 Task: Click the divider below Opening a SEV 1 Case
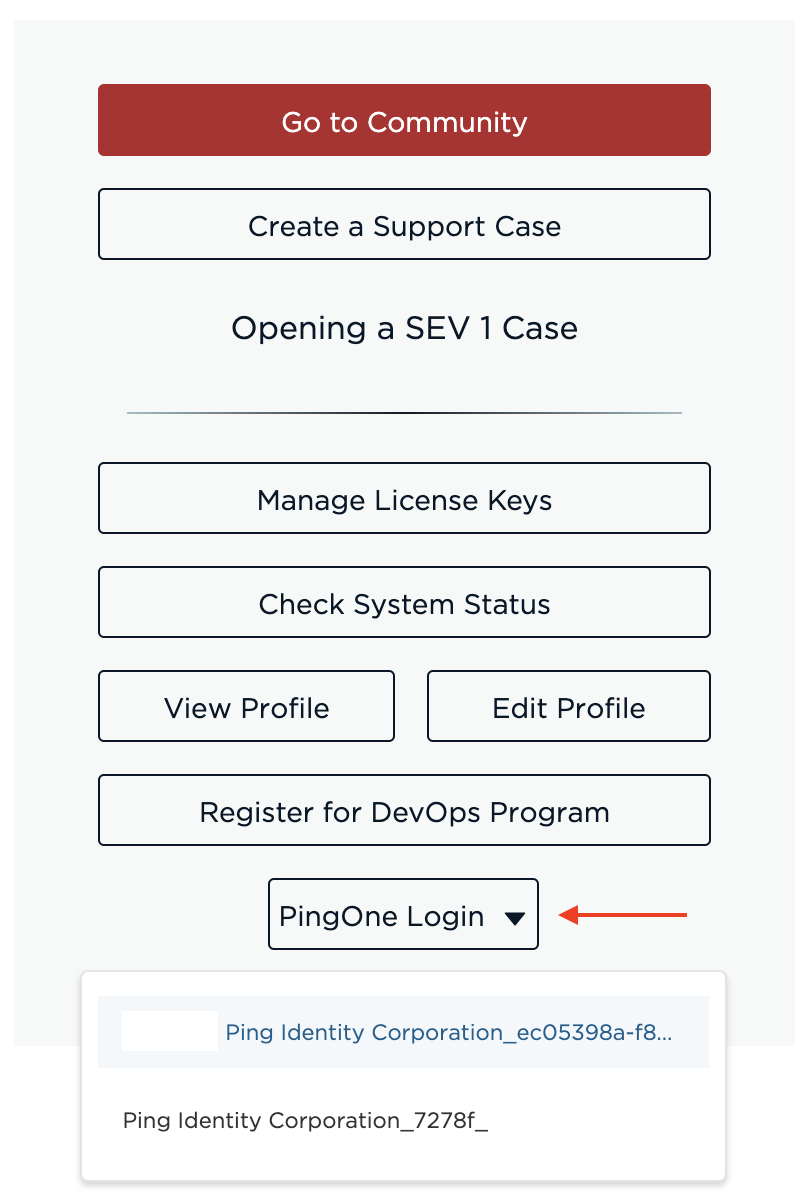(x=404, y=411)
